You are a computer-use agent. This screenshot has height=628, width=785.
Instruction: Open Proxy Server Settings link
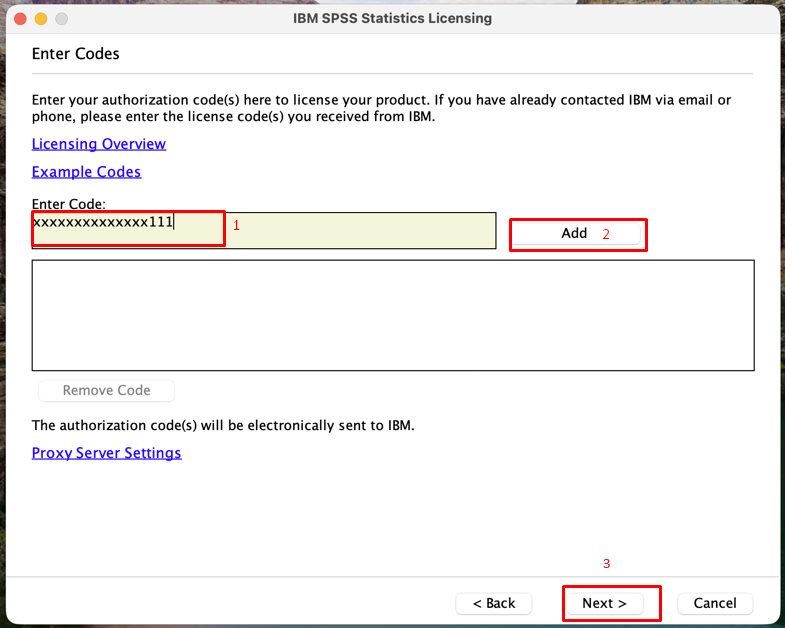pos(106,453)
